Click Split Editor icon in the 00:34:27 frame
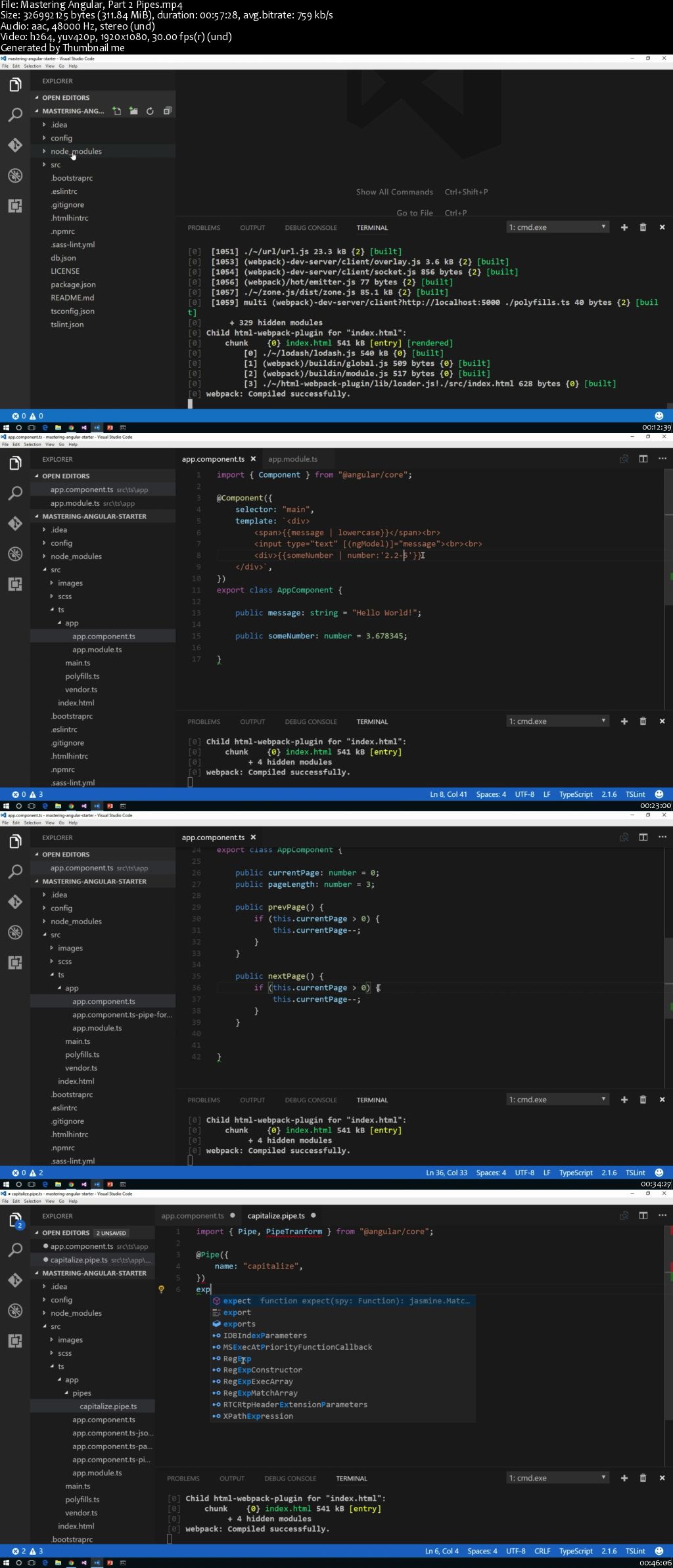 [643, 837]
